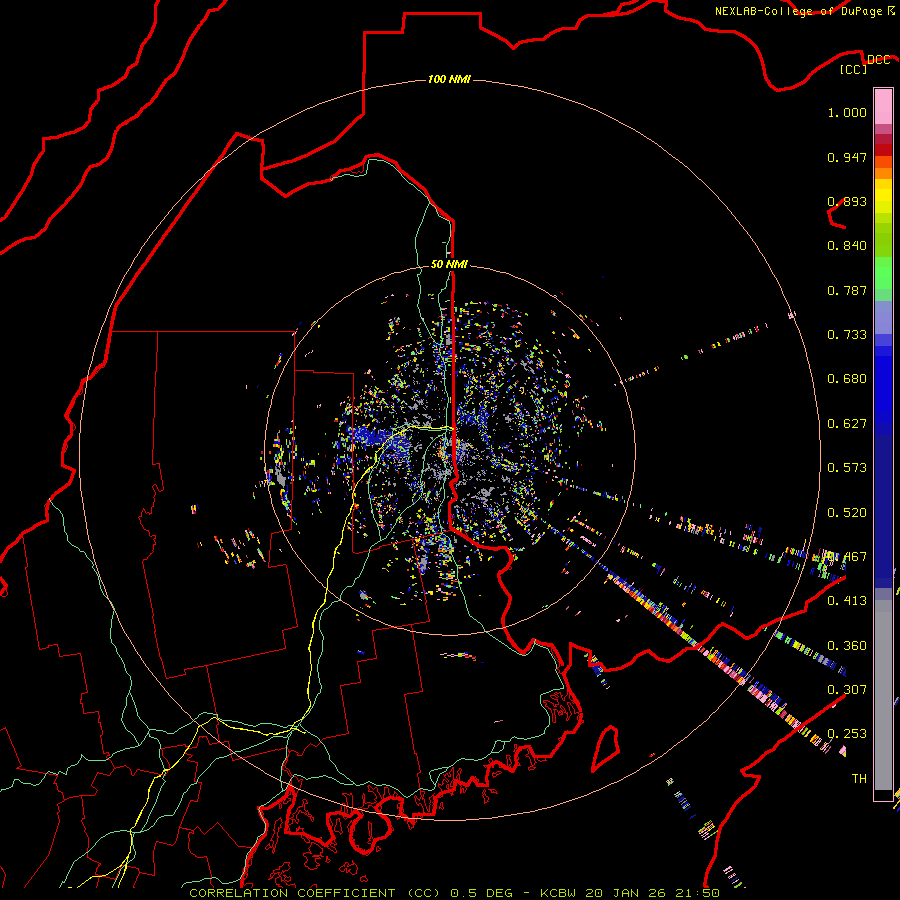Viewport: 900px width, 900px height.
Task: Click the 0.680 scale value
Action: pos(847,379)
